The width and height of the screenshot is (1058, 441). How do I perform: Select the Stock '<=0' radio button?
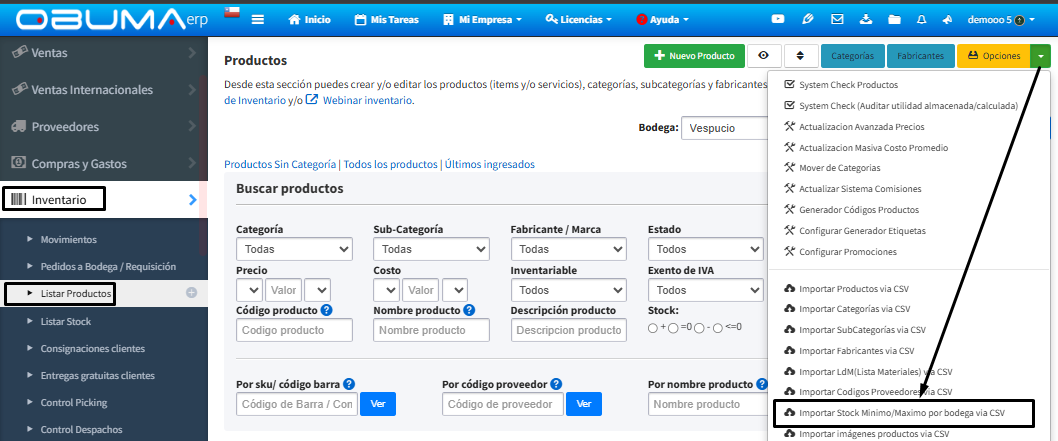[x=717, y=328]
